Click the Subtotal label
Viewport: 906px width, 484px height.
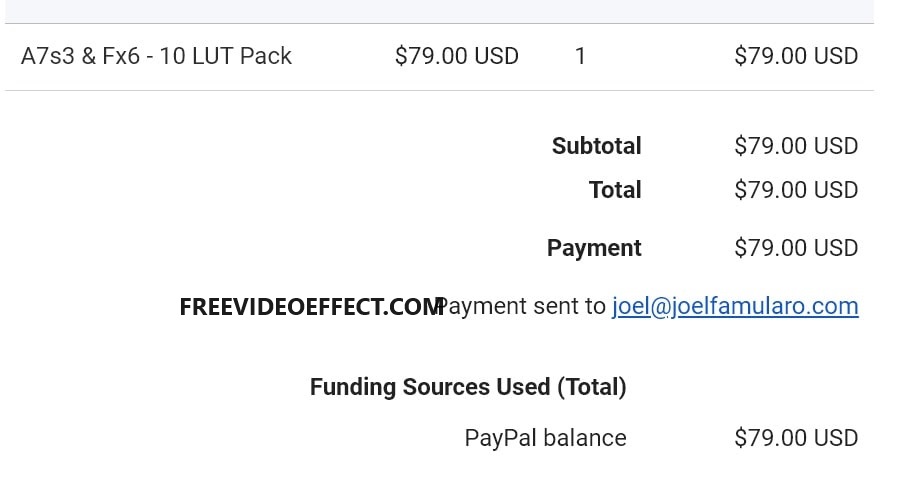pyautogui.click(x=596, y=146)
